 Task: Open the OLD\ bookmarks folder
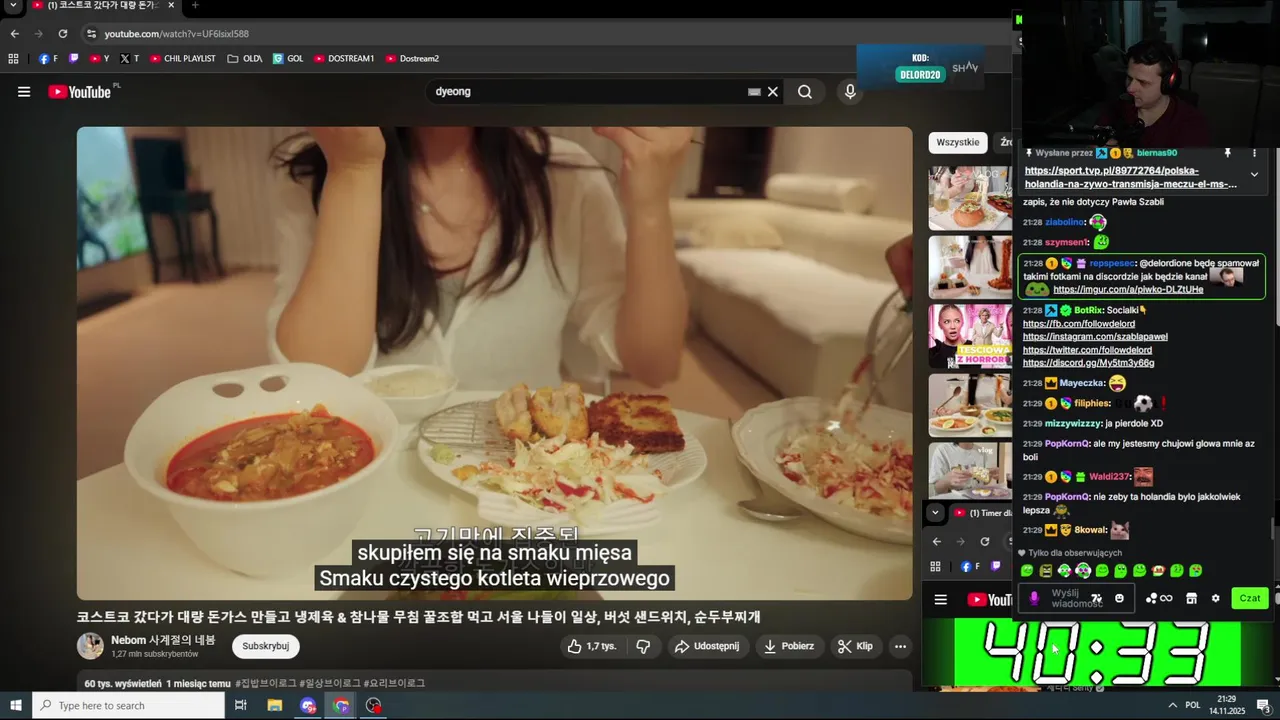click(x=245, y=59)
